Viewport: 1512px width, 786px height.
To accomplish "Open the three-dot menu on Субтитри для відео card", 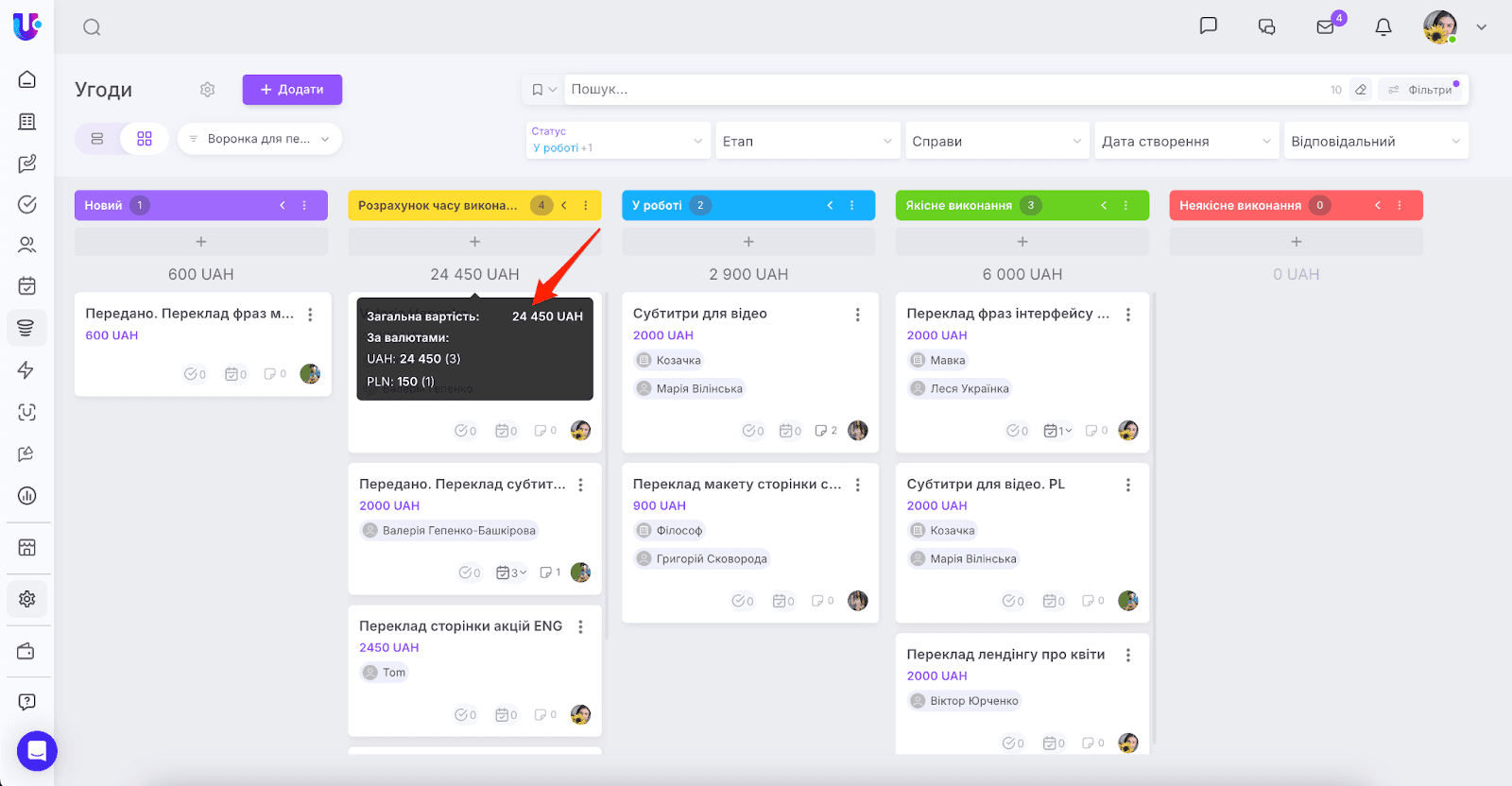I will click(857, 315).
